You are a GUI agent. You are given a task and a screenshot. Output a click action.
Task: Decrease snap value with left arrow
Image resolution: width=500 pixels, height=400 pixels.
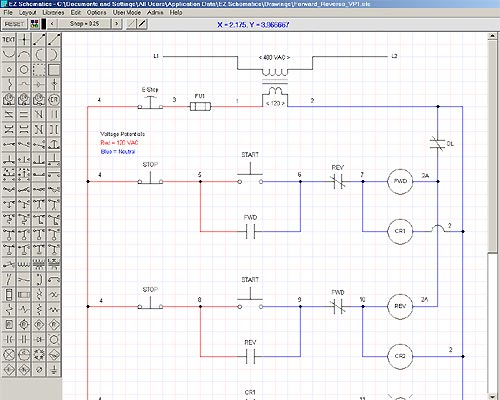pos(52,24)
